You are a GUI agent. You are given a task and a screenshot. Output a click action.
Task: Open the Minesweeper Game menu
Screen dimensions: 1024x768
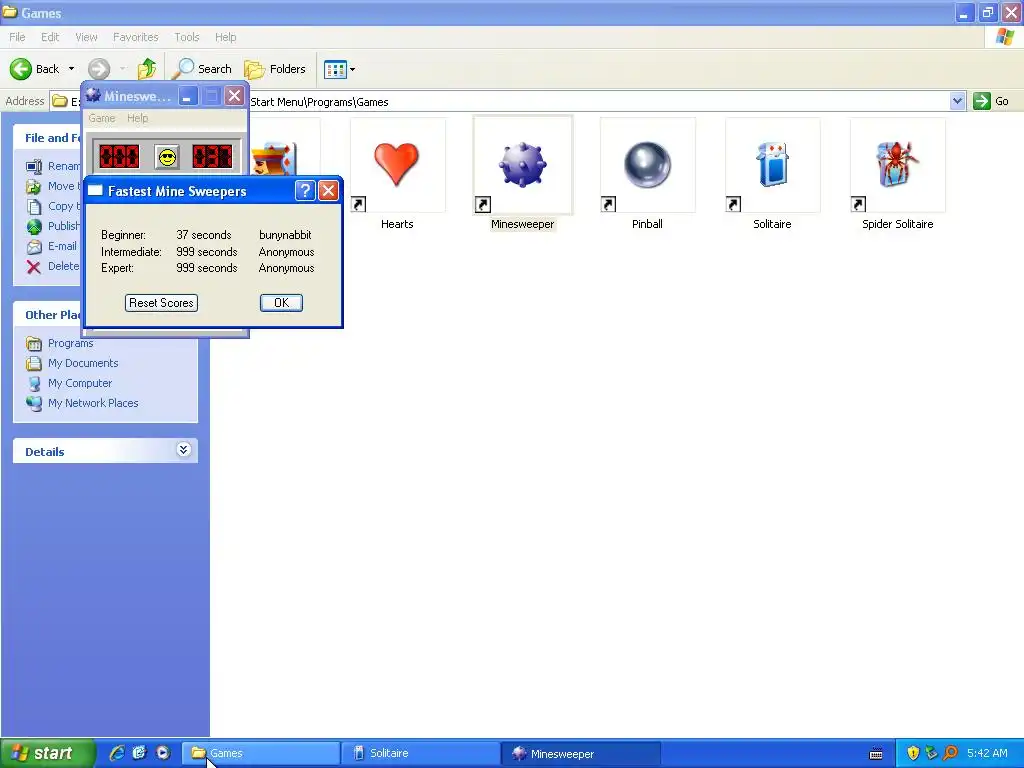click(102, 118)
